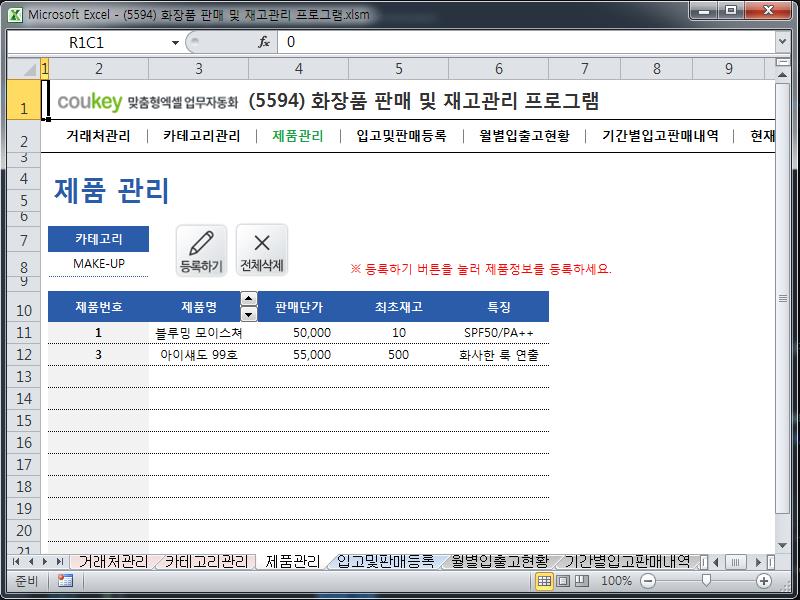Viewport: 800px width, 600px height.
Task: Click horizontal scrollbar left arrow
Action: click(716, 562)
